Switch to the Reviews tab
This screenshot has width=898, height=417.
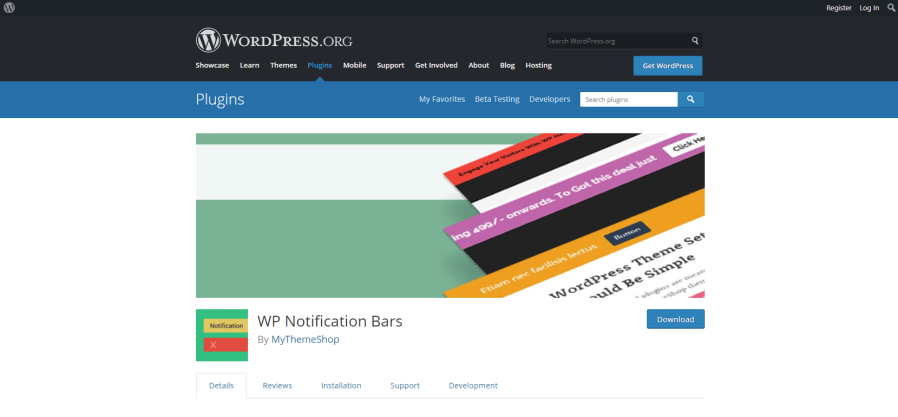click(x=277, y=385)
